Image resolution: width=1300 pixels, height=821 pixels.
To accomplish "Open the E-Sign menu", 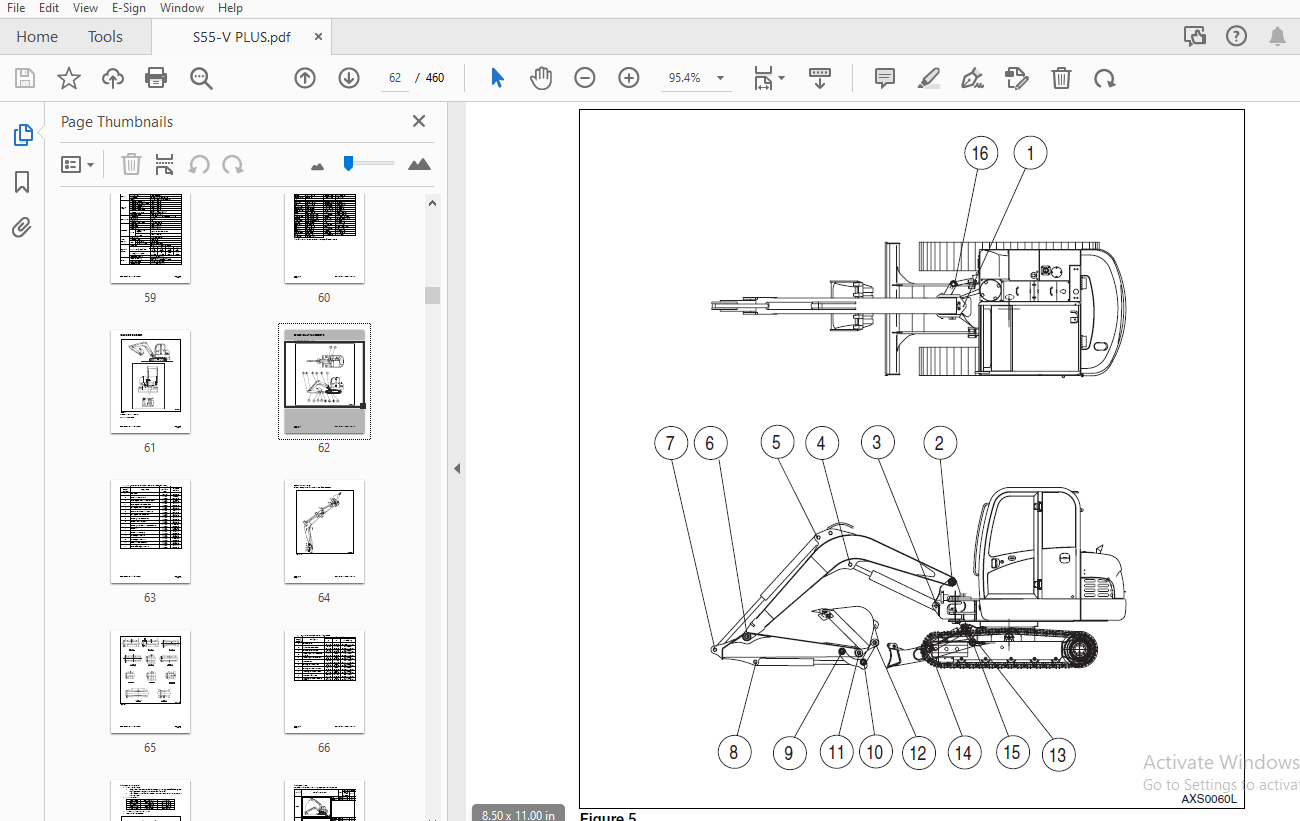I will [129, 8].
